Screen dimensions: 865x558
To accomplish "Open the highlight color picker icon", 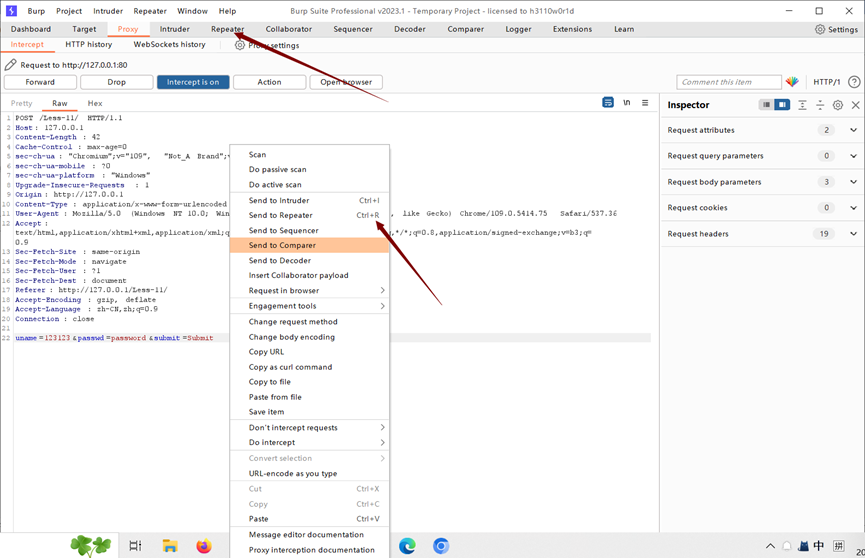I will point(792,82).
